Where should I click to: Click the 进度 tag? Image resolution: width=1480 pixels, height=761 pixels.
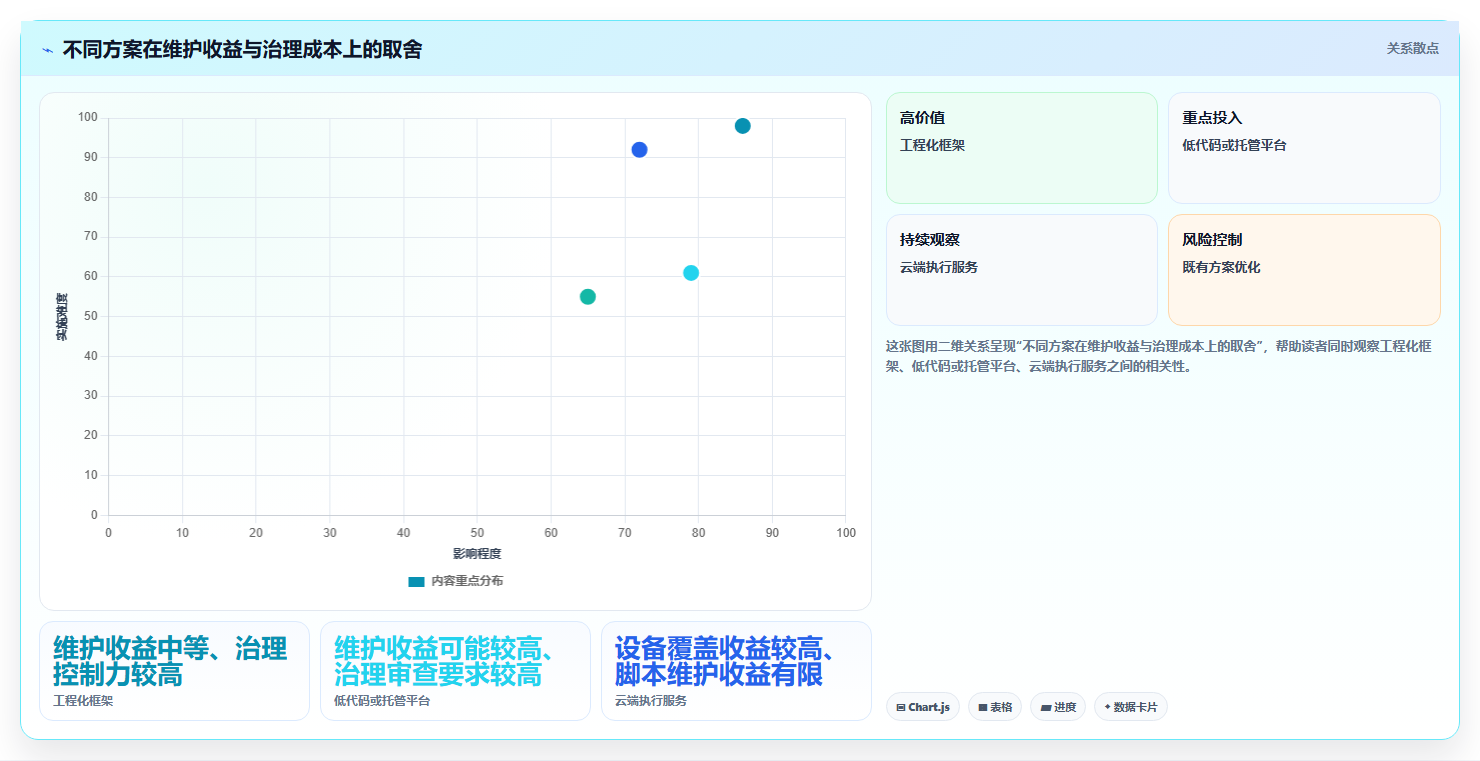(x=1058, y=707)
